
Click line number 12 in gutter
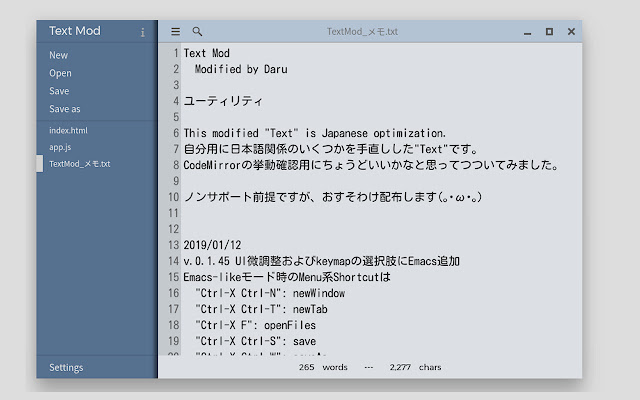point(173,229)
